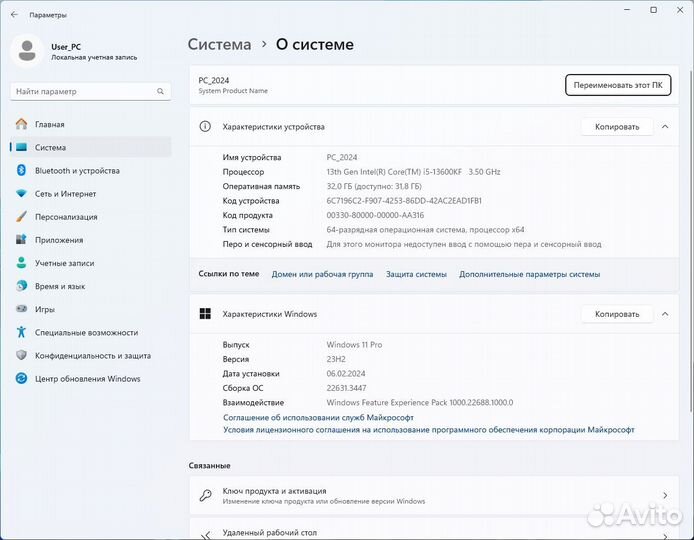Open Центр обновления Windows page
The width and height of the screenshot is (694, 540).
[90, 378]
